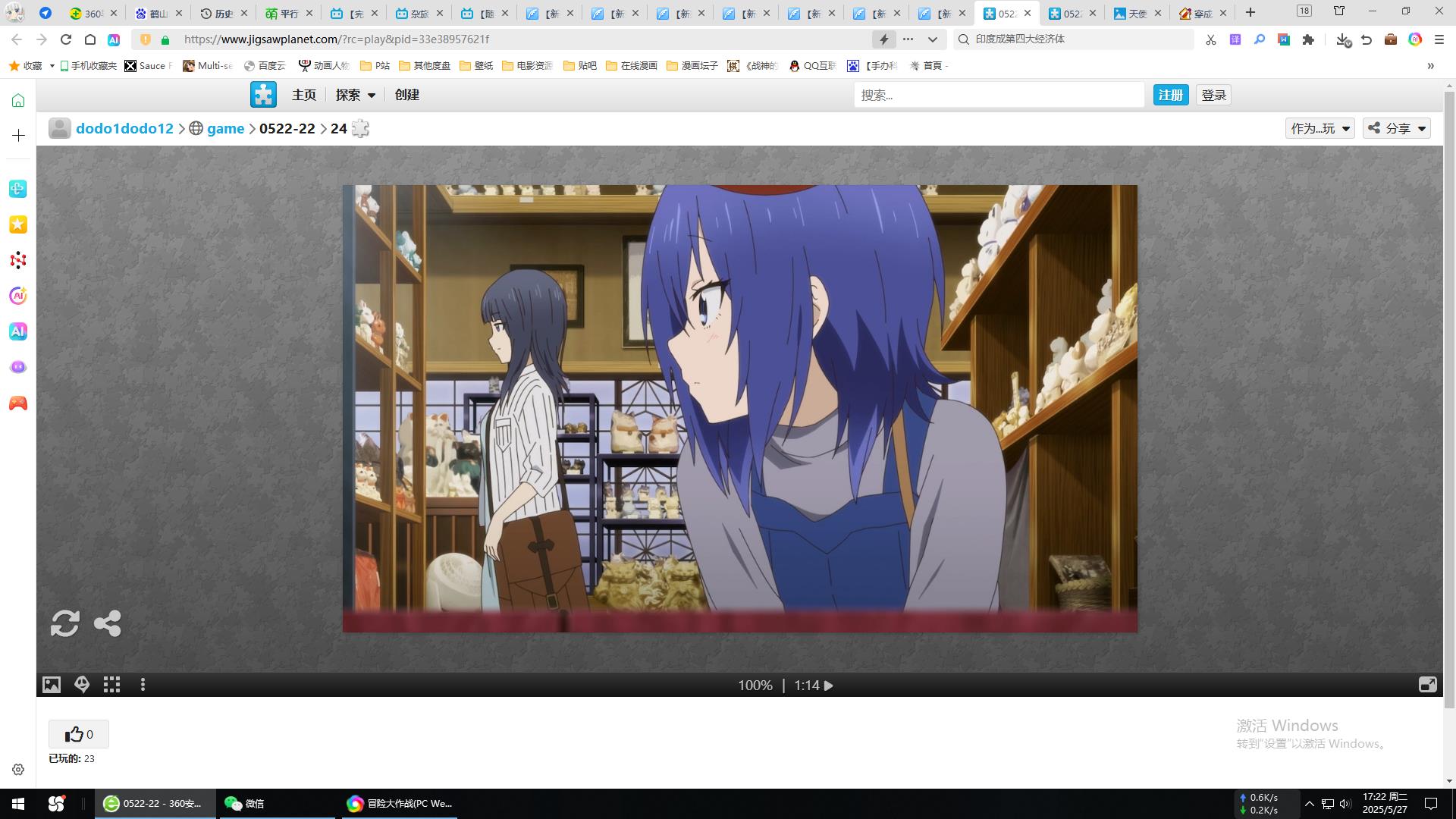
Task: Open the AI assistant toolbar icon
Action: 114,39
